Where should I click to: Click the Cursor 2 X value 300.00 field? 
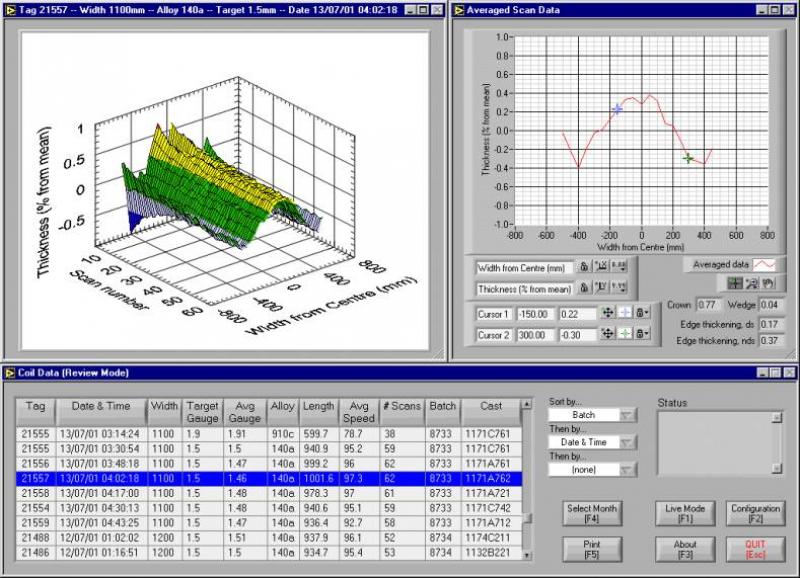click(535, 335)
